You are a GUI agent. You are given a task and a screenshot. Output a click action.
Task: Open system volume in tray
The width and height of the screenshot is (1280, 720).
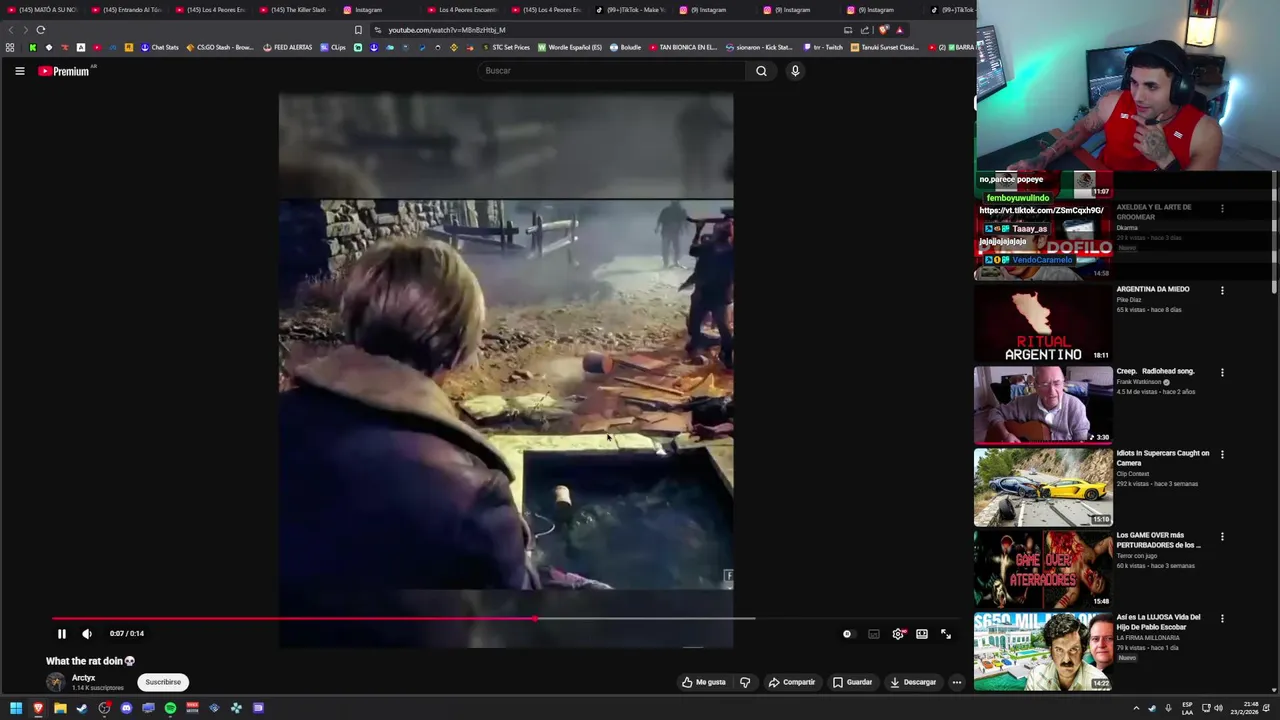click(1218, 708)
